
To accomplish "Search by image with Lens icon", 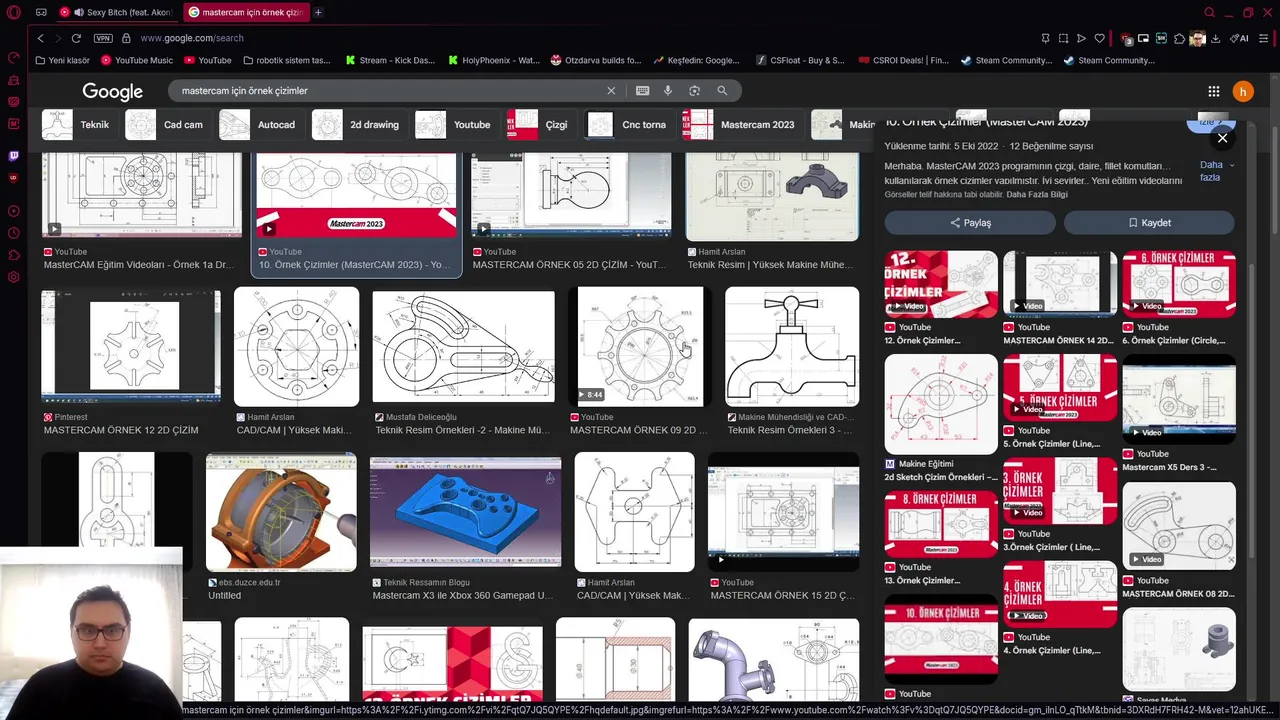I will [694, 90].
